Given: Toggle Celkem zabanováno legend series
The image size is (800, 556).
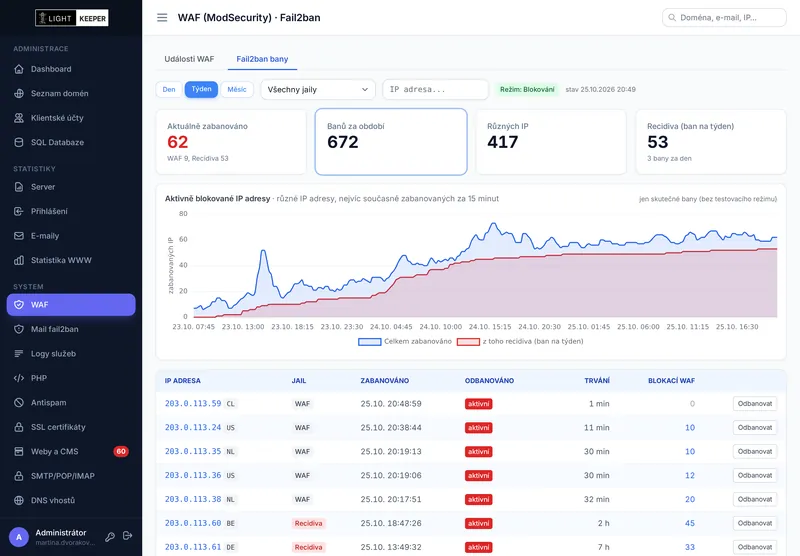Looking at the screenshot, I should coord(405,342).
